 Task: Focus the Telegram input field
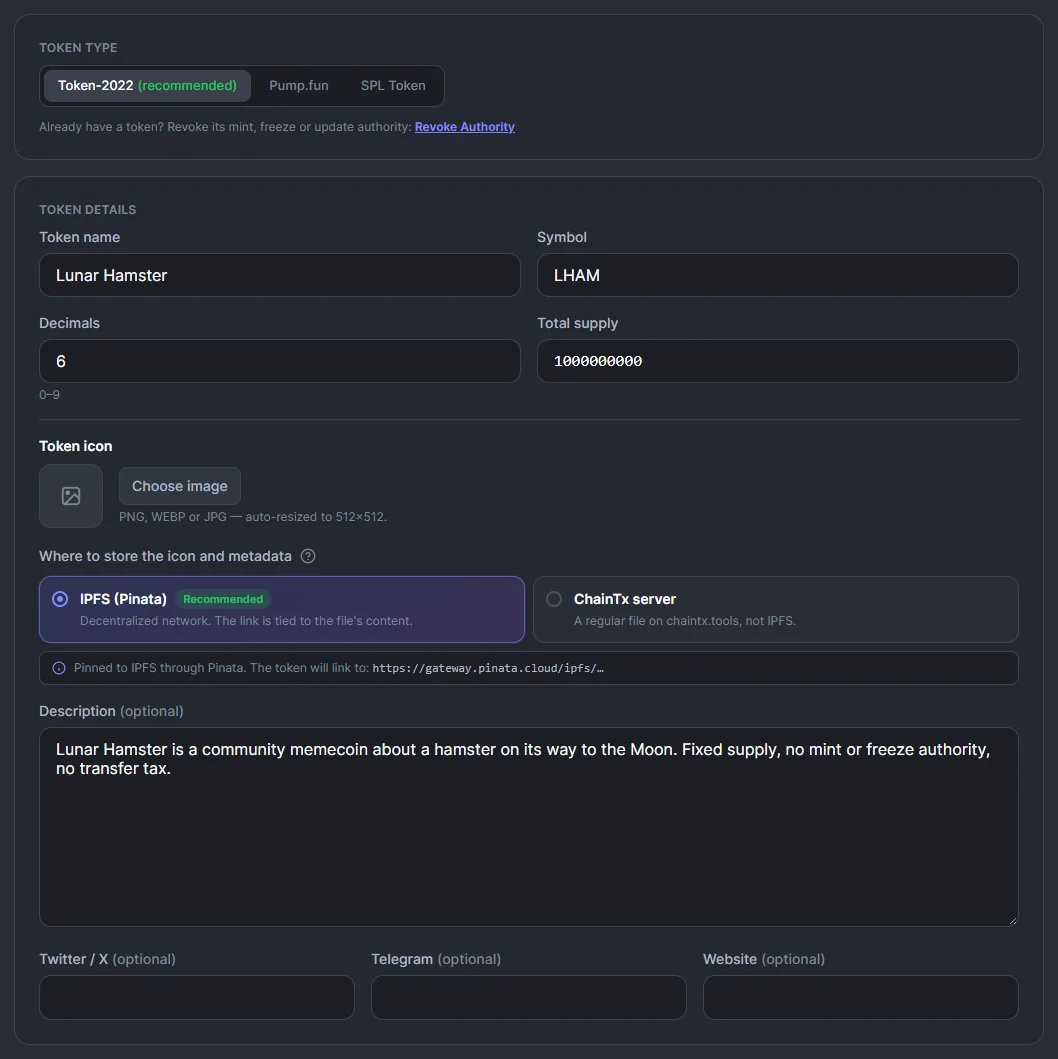point(529,997)
